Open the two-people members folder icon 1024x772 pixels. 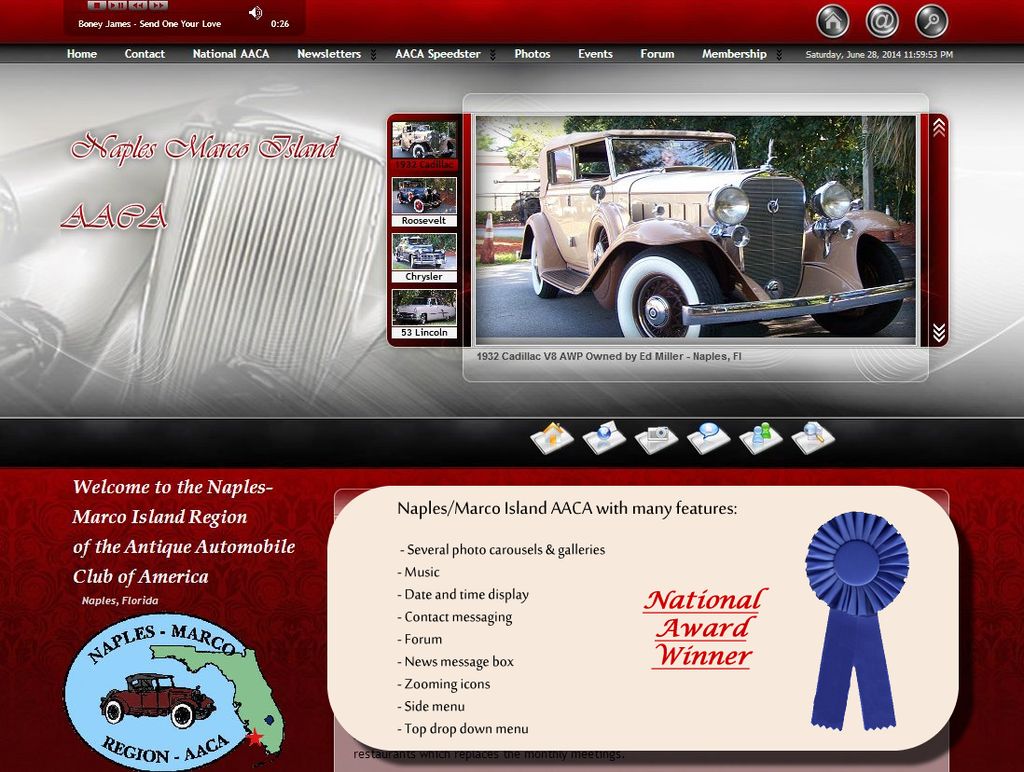pyautogui.click(x=760, y=437)
